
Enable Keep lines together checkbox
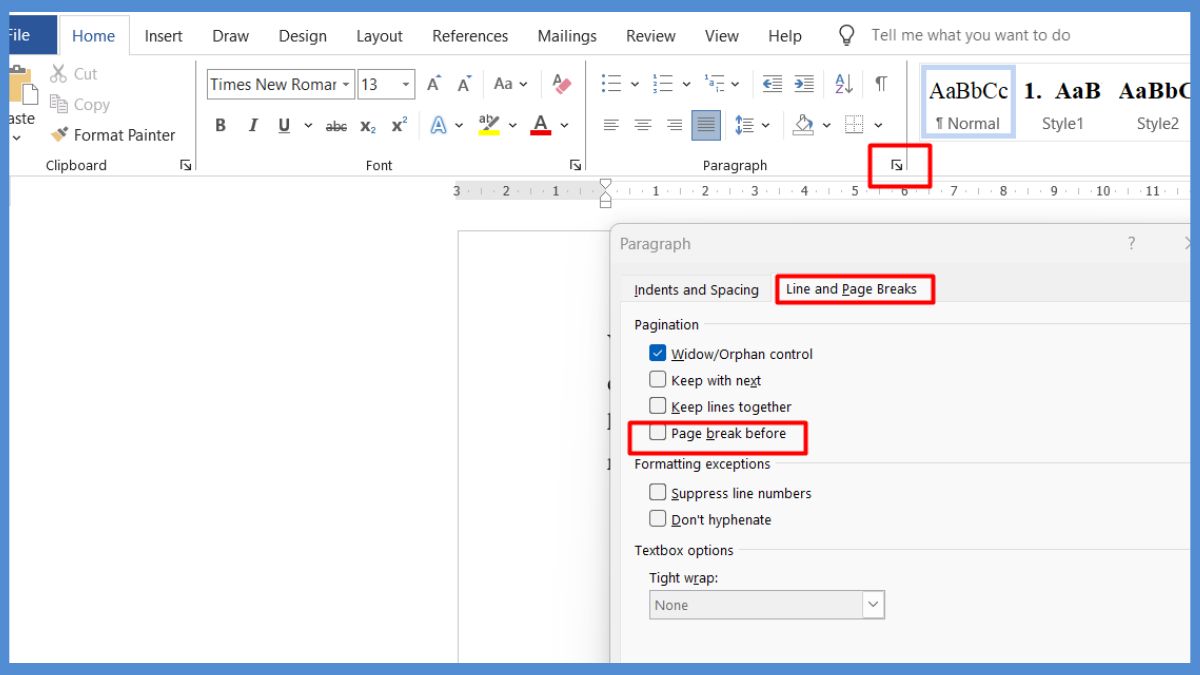tap(657, 406)
